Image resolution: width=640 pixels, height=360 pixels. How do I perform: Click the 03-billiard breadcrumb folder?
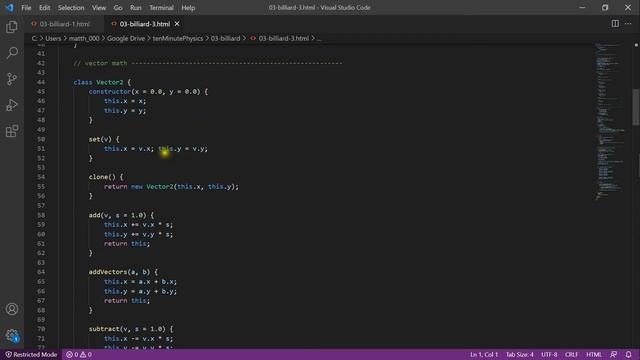225,38
